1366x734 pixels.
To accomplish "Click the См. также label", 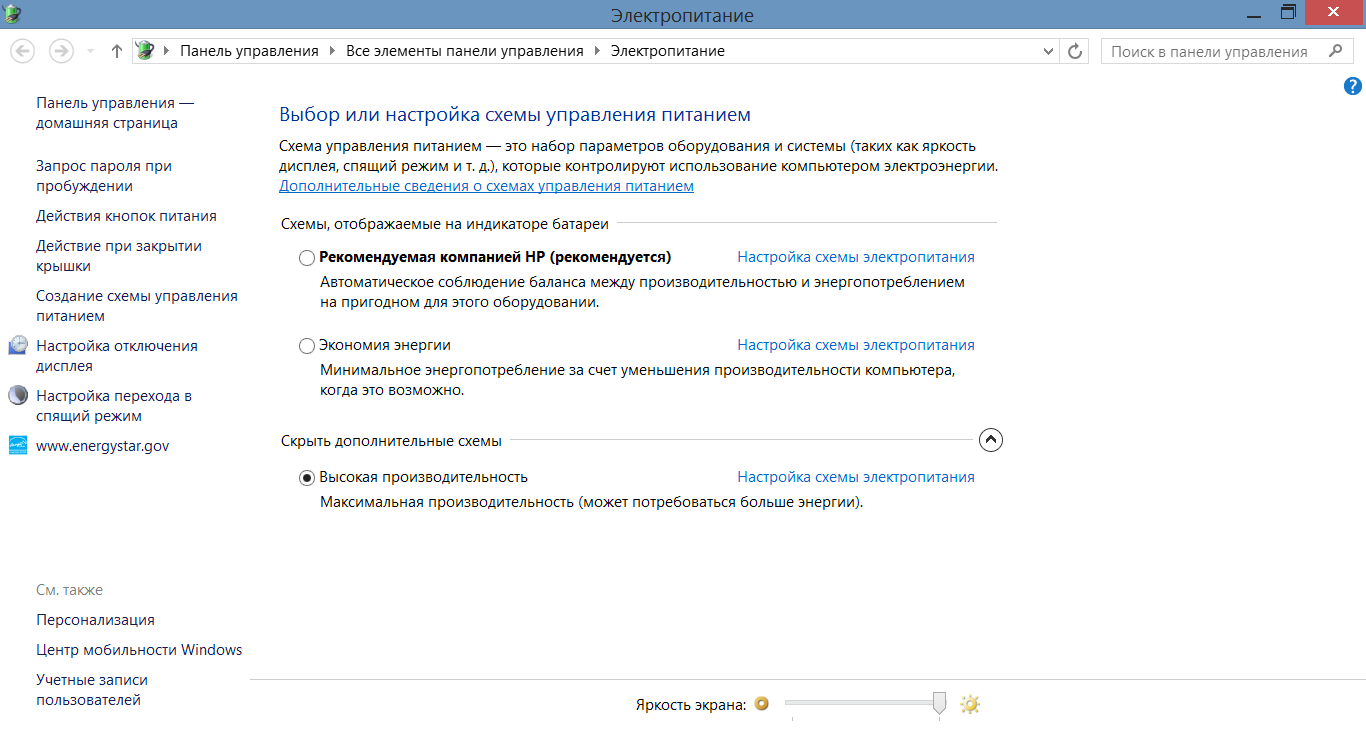I will tap(70, 590).
